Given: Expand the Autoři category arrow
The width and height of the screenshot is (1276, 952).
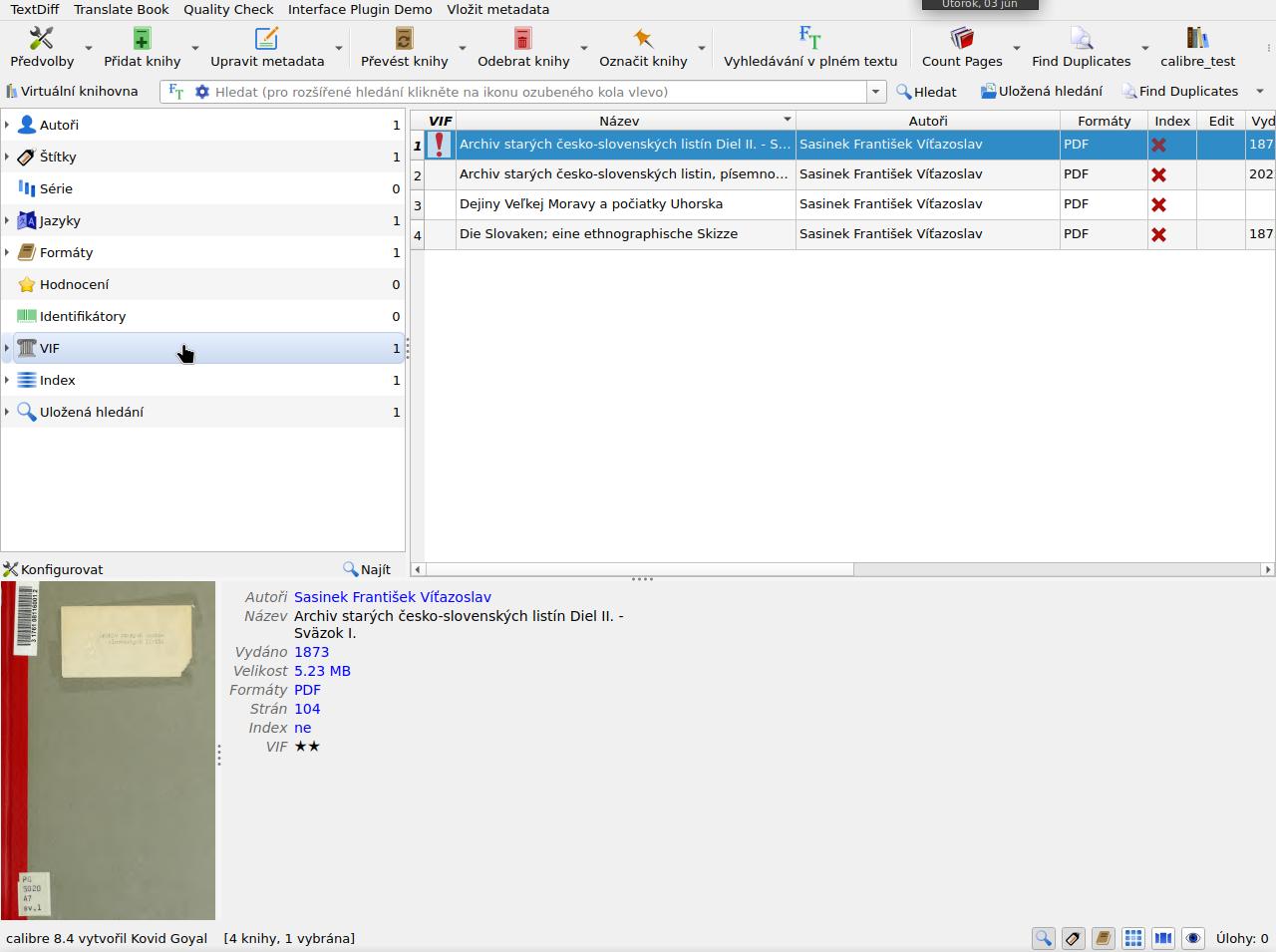Looking at the screenshot, I should [7, 125].
